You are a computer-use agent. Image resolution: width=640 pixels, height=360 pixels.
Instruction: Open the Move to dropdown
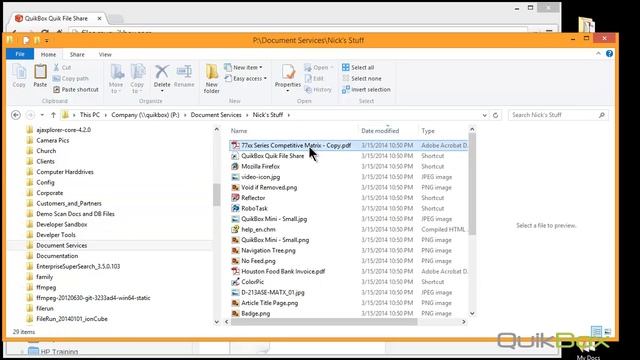116,79
